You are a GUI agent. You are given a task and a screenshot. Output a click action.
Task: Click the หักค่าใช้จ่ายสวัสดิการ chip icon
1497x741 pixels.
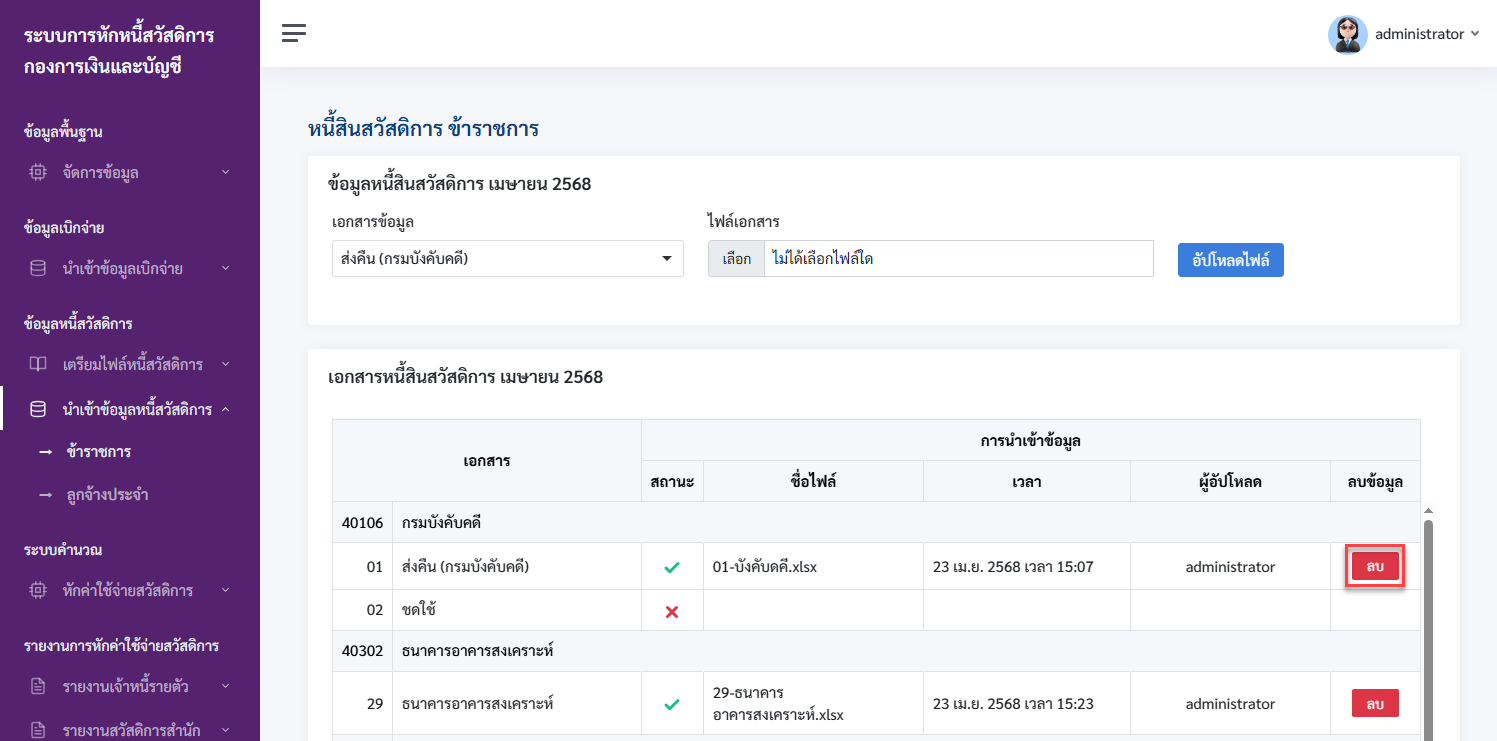click(x=38, y=590)
